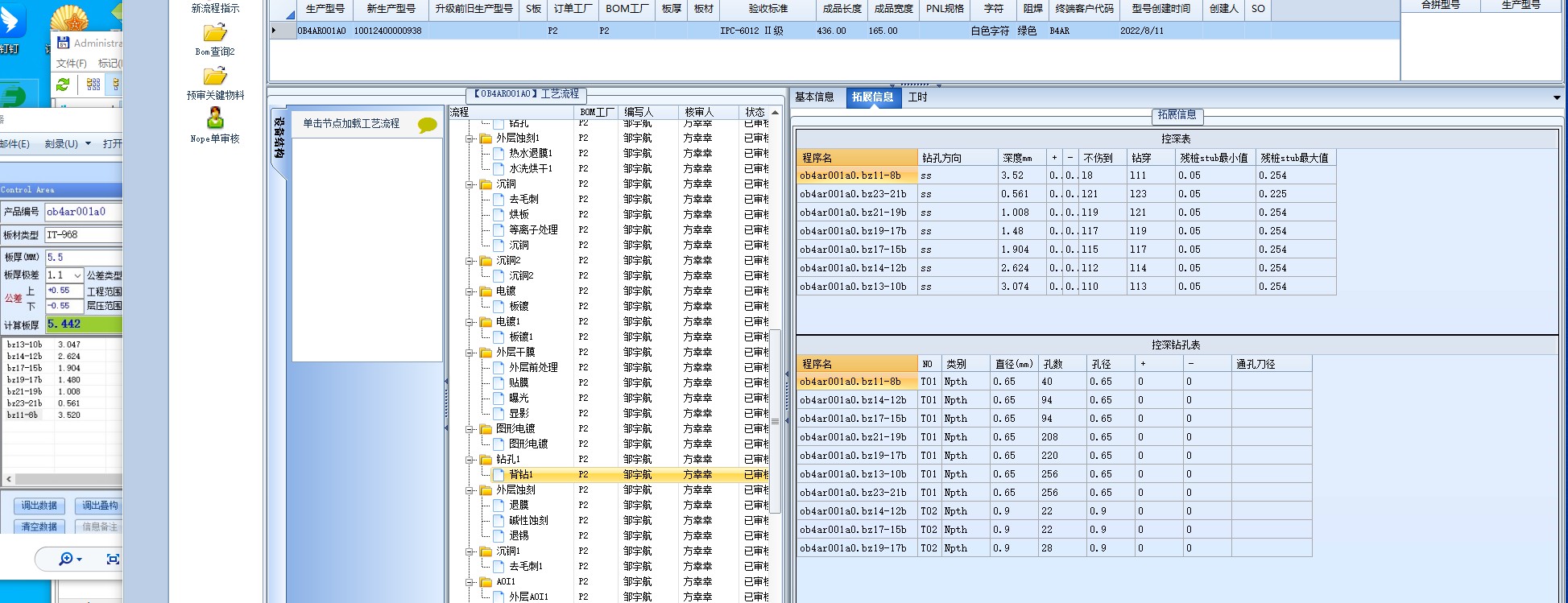
Task: Click the document icon next to 水洗烘干1
Action: click(x=499, y=169)
